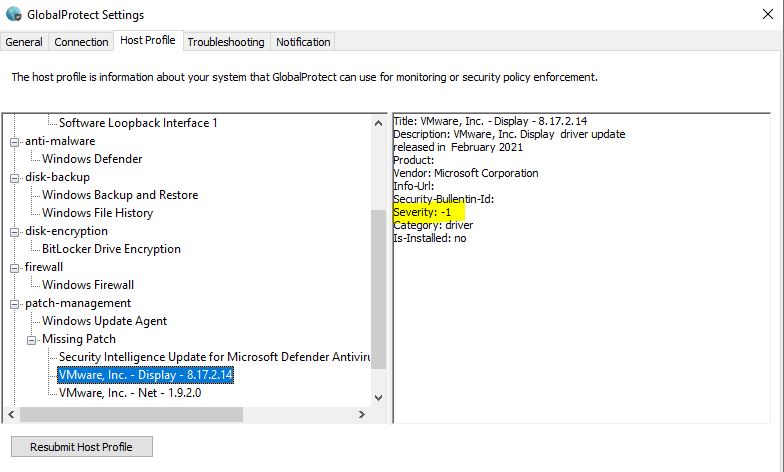The height and width of the screenshot is (472, 784).
Task: Collapse the patch-management tree node
Action: tap(14, 304)
